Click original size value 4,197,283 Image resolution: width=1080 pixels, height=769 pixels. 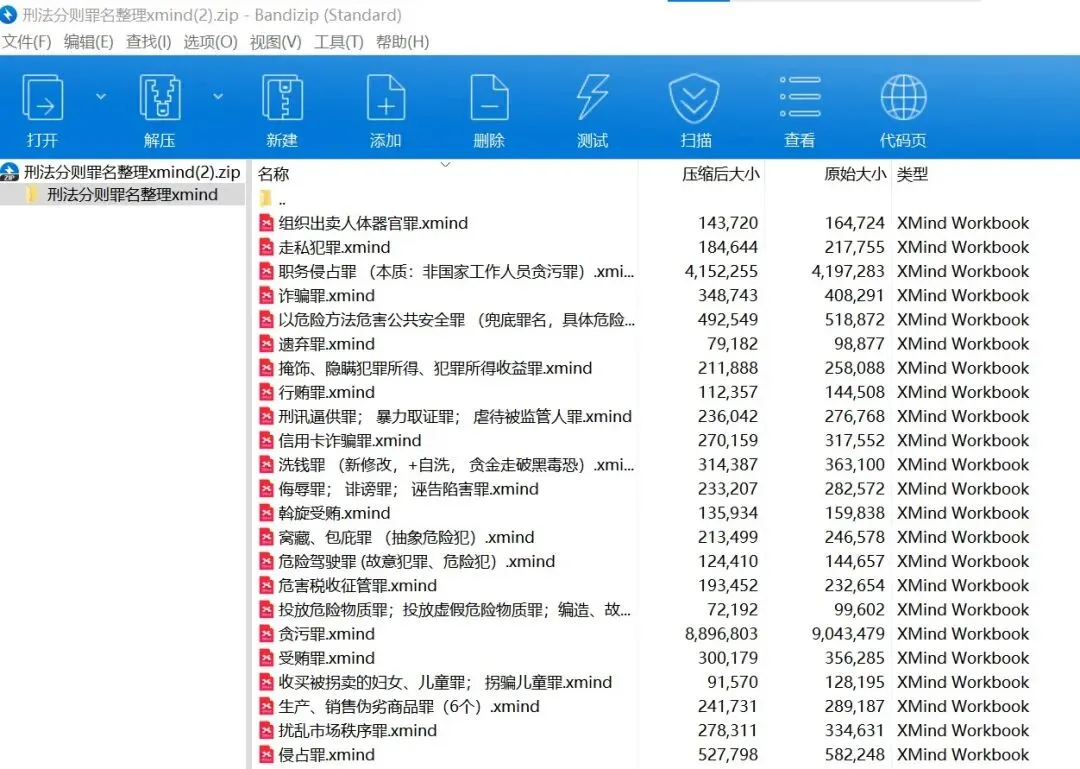[x=848, y=271]
